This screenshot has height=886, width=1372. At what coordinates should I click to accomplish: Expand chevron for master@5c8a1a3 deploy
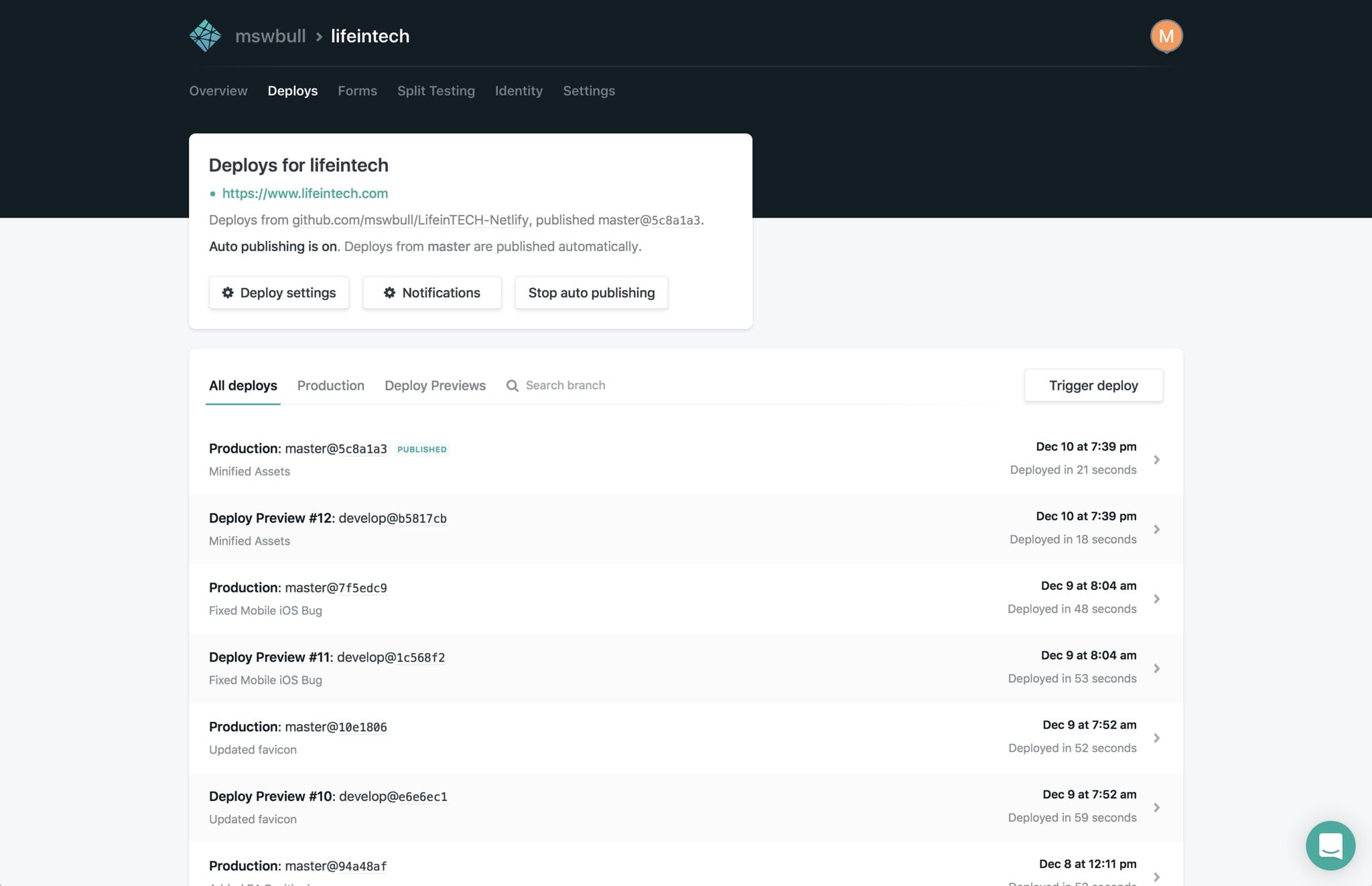[x=1156, y=459]
